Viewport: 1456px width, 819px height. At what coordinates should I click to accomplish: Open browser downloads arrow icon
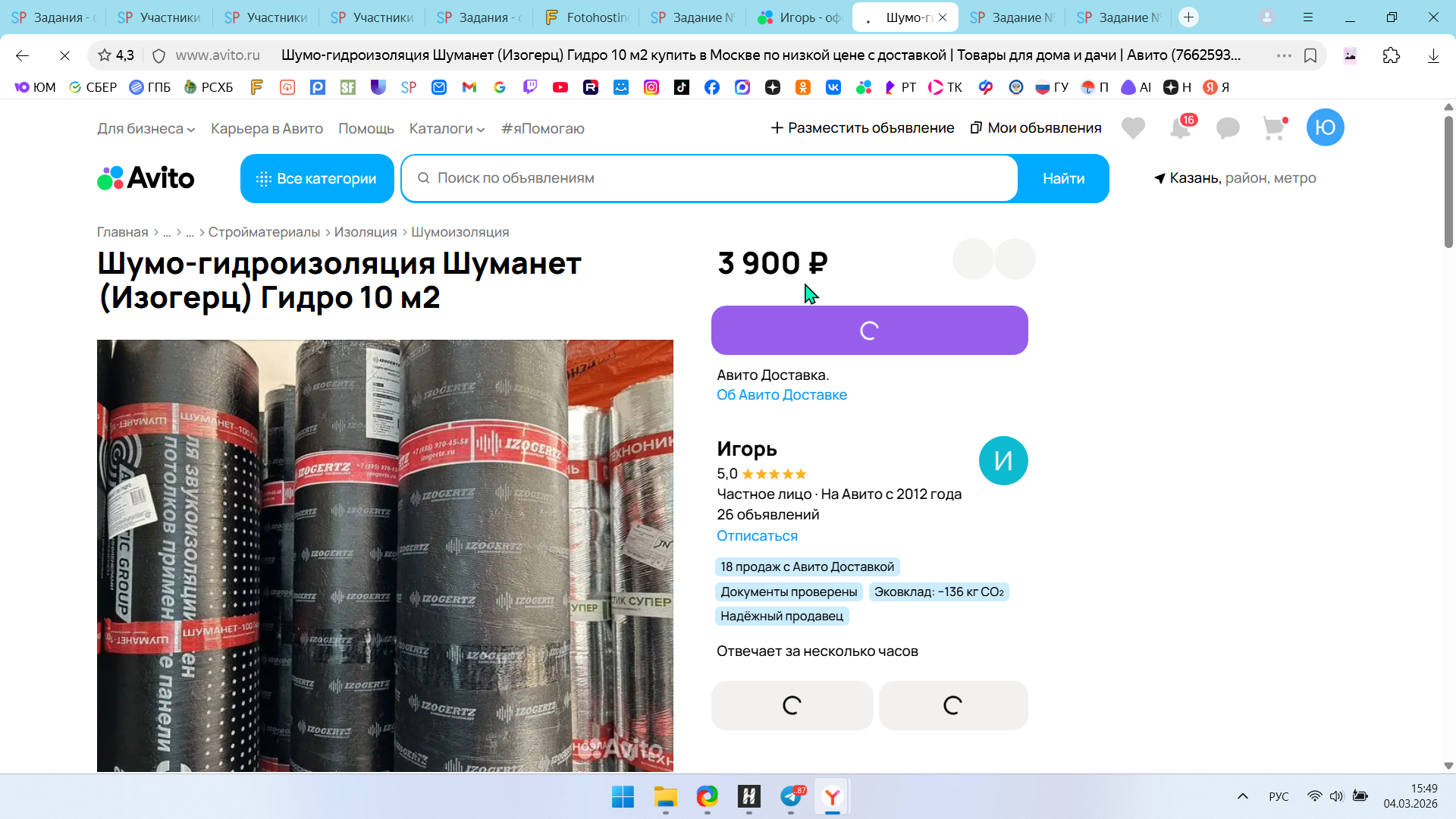(x=1433, y=55)
